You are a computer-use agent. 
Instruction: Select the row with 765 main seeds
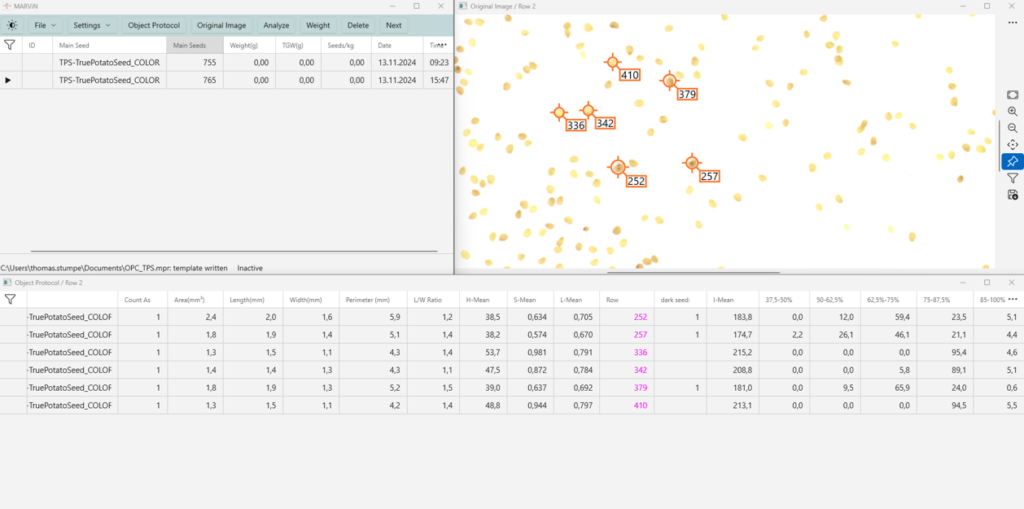click(x=226, y=80)
